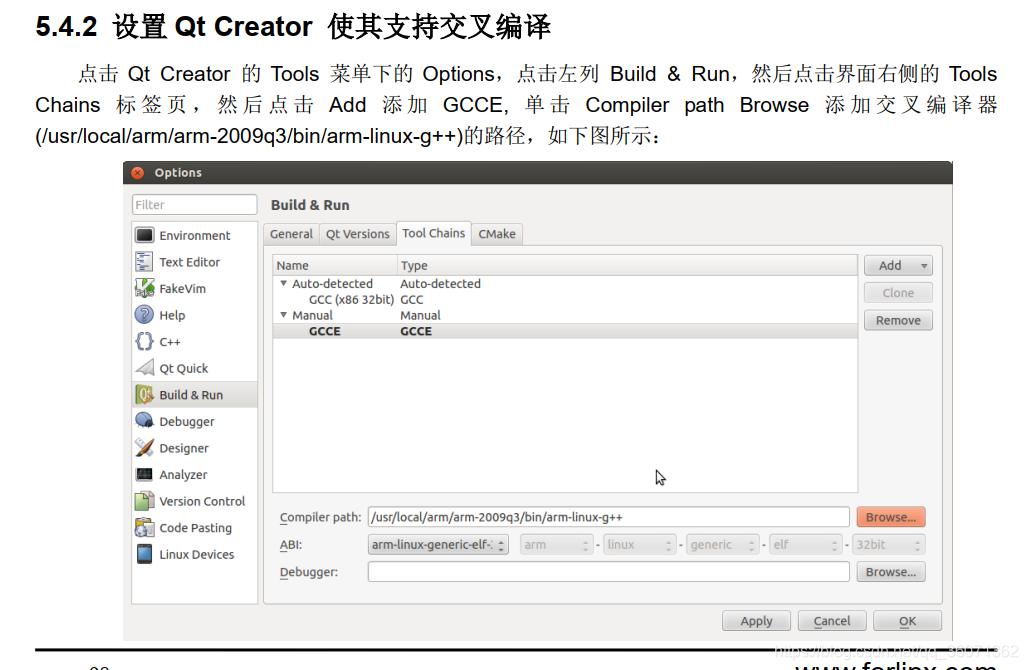This screenshot has height=670, width=1028.
Task: Open the arm architecture dropdown
Action: point(557,545)
